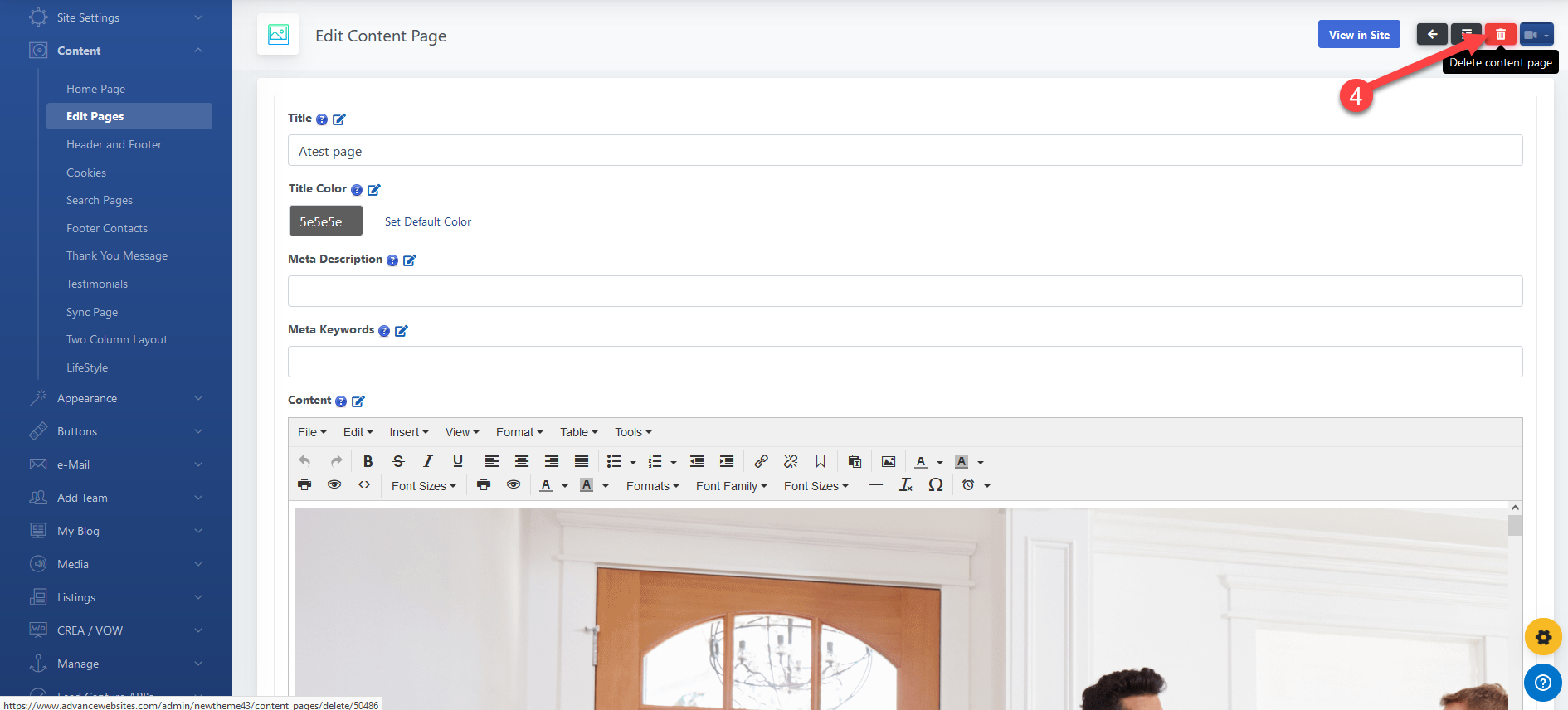Toggle underline formatting
The width and height of the screenshot is (1568, 710).
[457, 461]
